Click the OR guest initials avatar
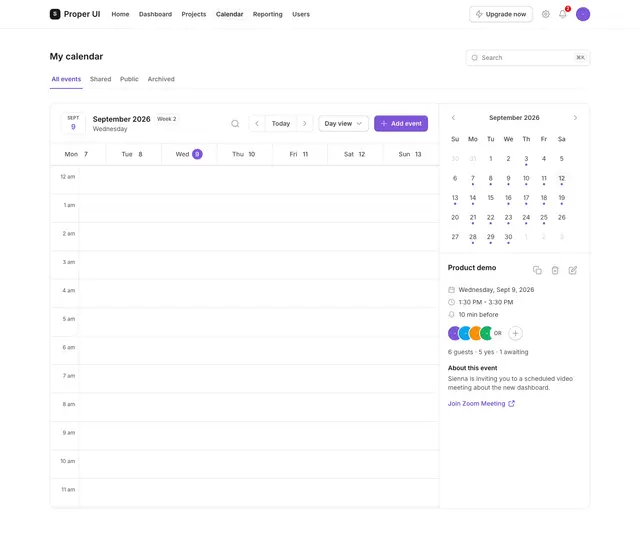The image size is (640, 551). click(x=498, y=333)
